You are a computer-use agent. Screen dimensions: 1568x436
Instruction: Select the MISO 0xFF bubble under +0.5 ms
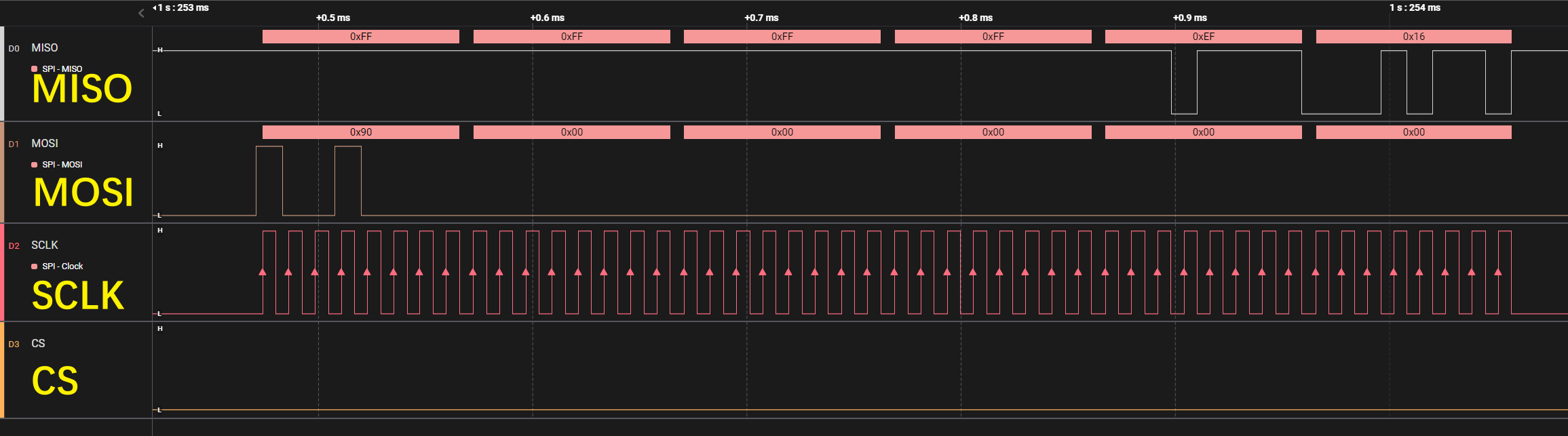tap(361, 37)
